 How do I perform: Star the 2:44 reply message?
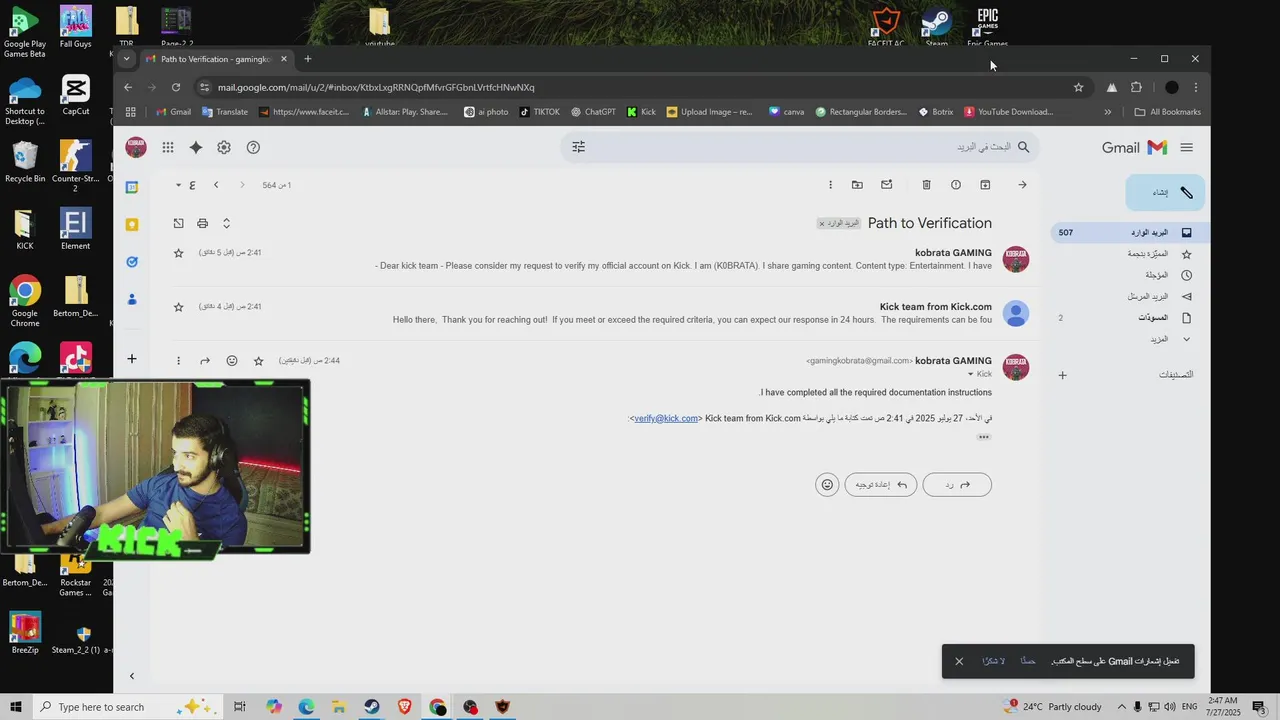point(259,361)
